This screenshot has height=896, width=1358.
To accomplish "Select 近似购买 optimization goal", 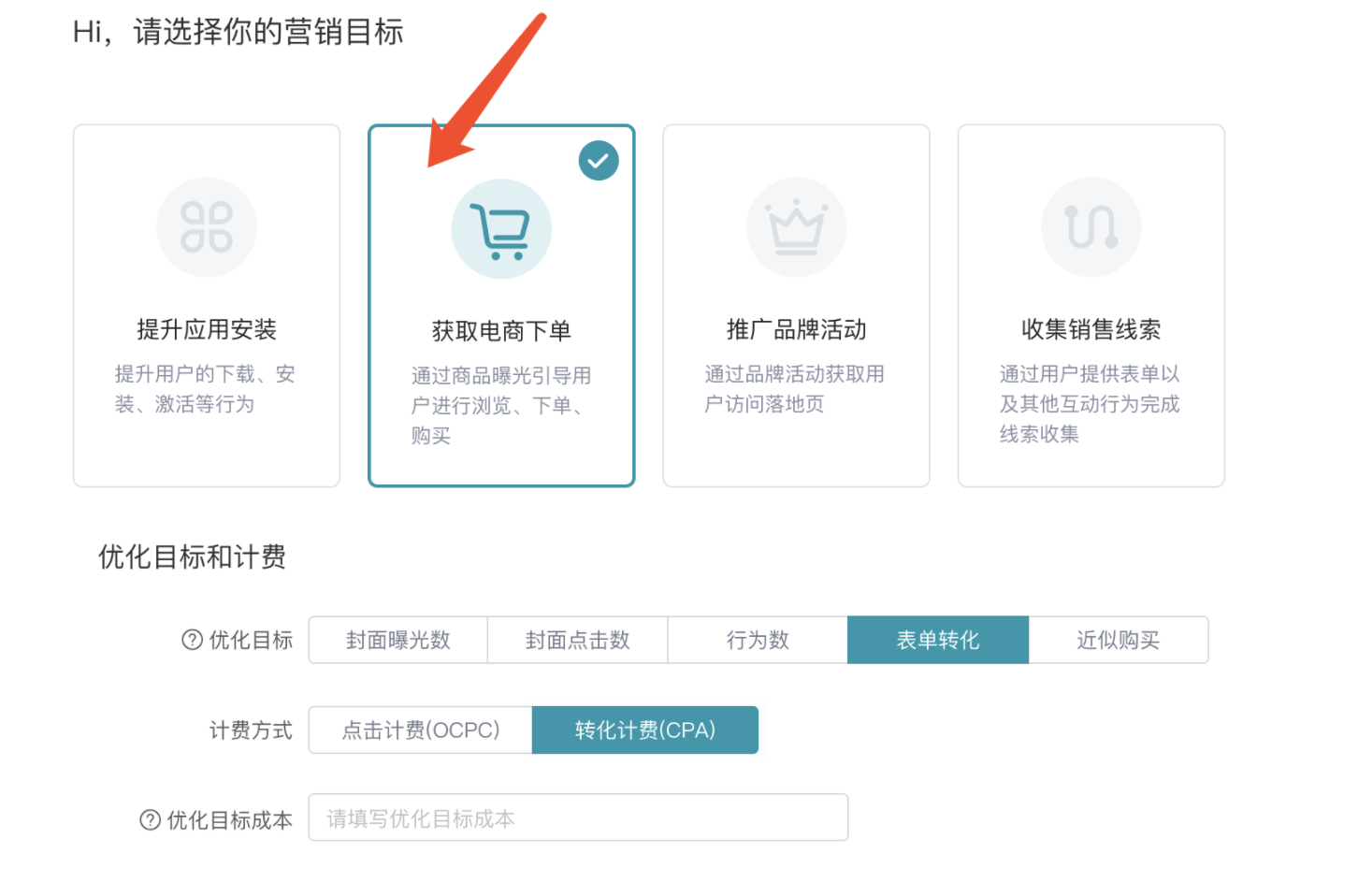I will tap(1119, 640).
